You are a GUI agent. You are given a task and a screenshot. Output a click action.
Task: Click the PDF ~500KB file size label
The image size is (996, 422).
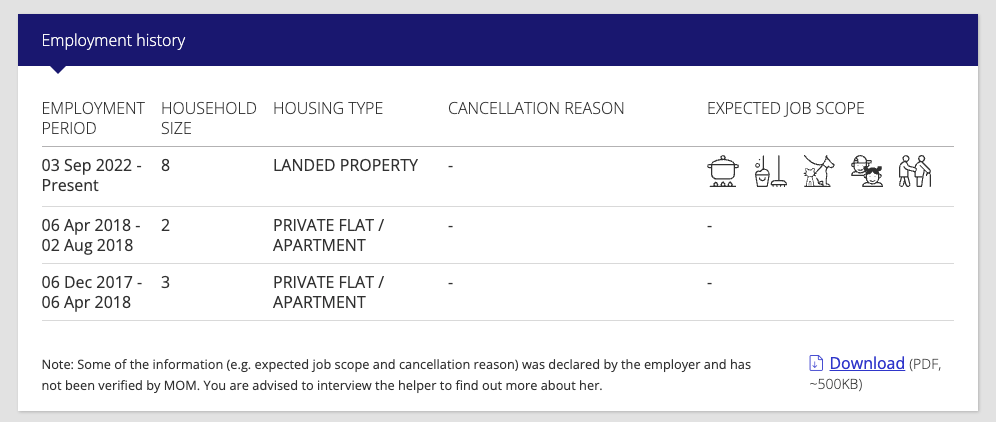coord(875,374)
